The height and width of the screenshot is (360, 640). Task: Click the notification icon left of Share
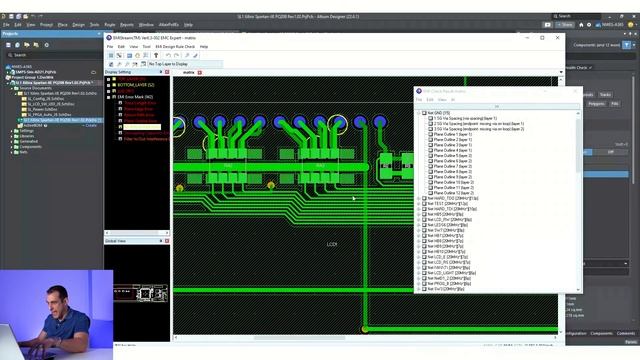(x=548, y=25)
